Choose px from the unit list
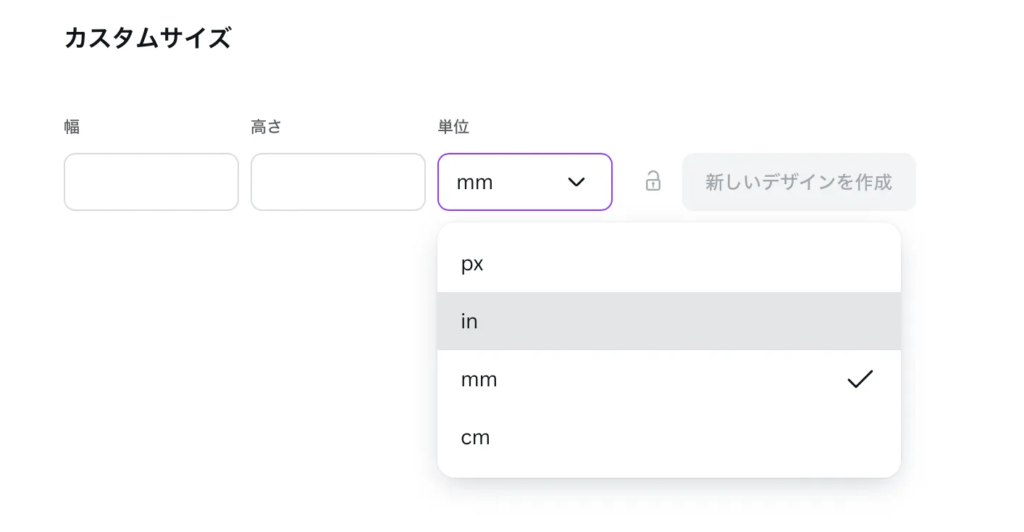 (669, 264)
